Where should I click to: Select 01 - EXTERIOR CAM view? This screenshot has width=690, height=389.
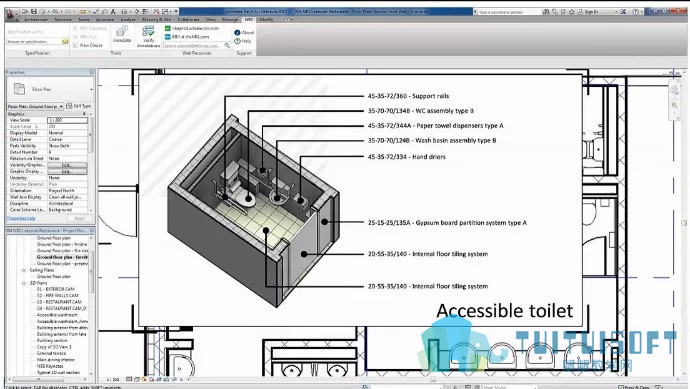click(56, 289)
